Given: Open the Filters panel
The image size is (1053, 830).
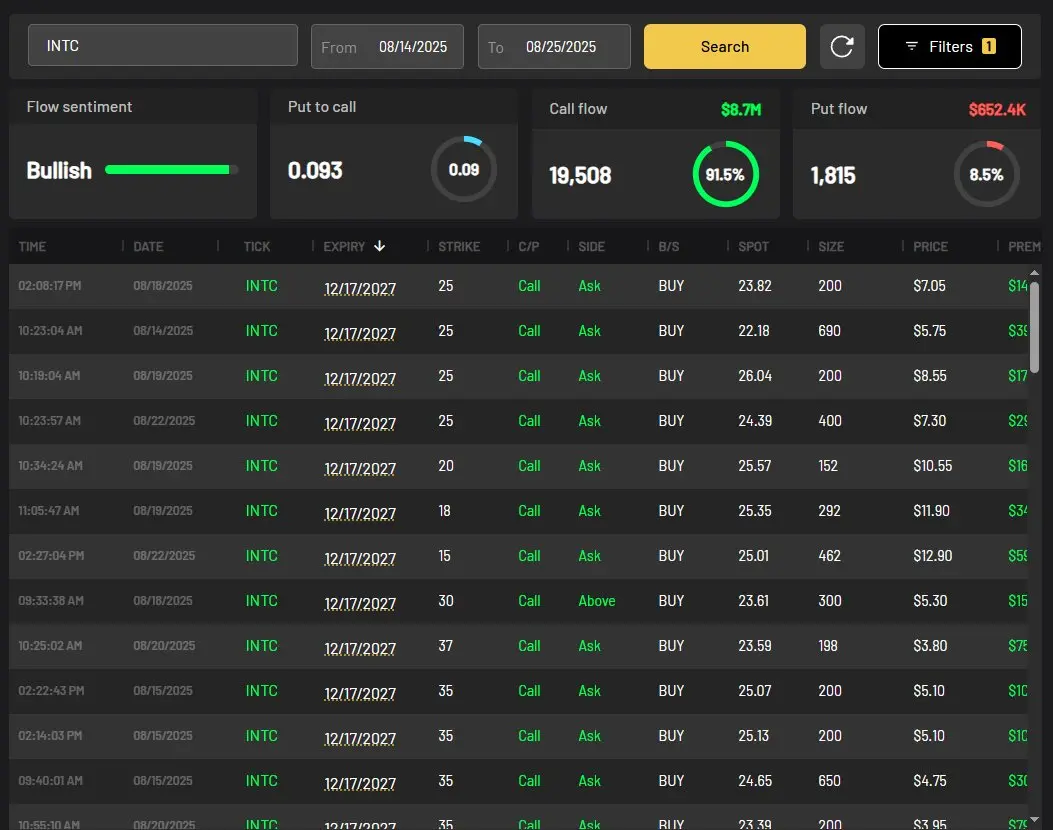Looking at the screenshot, I should (950, 46).
